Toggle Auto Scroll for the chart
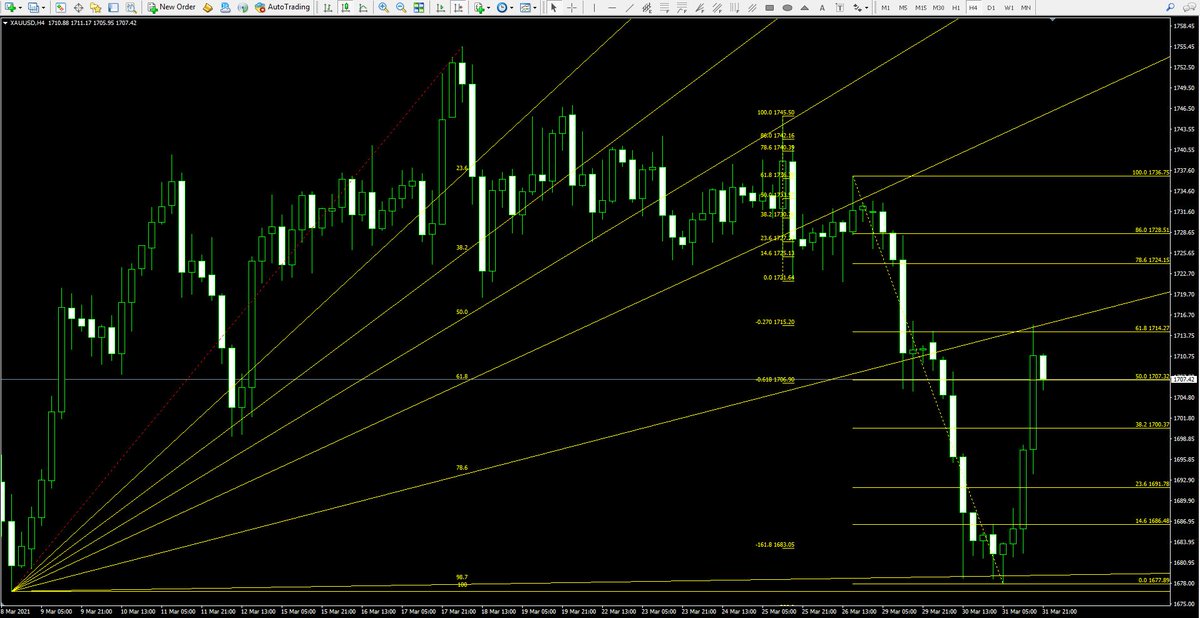Image resolution: width=1200 pixels, height=618 pixels. click(440, 7)
